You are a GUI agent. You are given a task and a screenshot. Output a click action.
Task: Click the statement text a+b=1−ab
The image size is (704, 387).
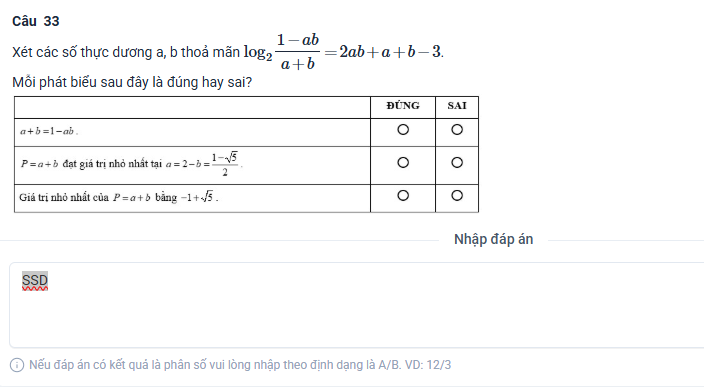point(49,132)
